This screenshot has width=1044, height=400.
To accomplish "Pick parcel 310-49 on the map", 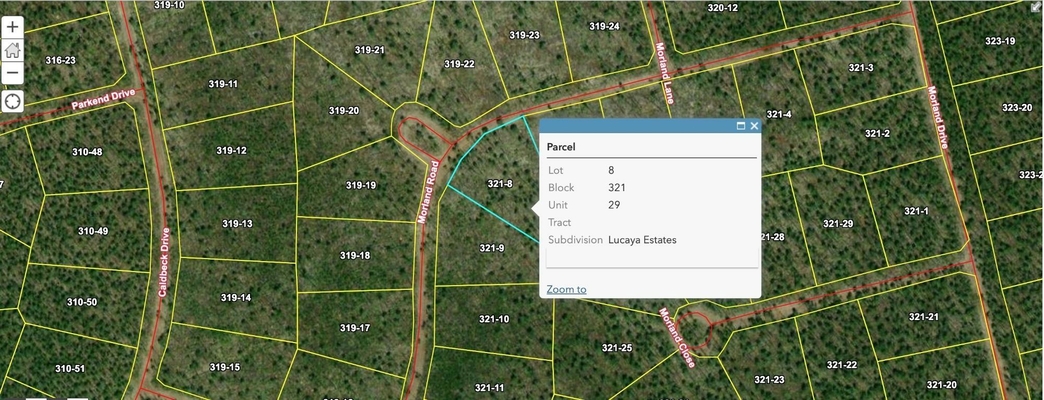I will [x=90, y=231].
